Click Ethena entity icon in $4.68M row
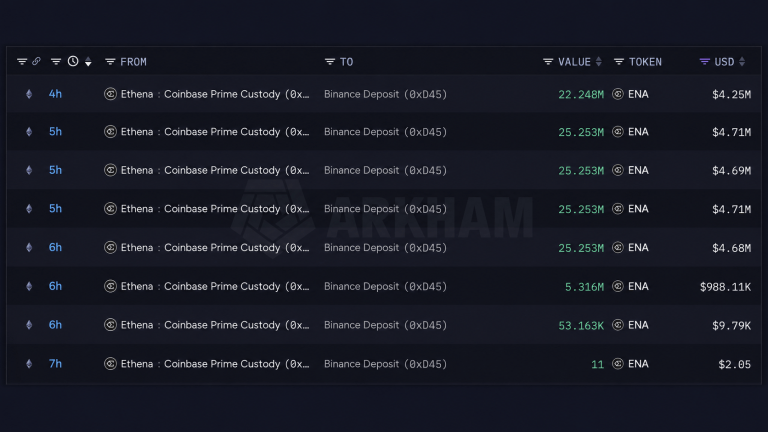The image size is (768, 432). click(x=110, y=248)
